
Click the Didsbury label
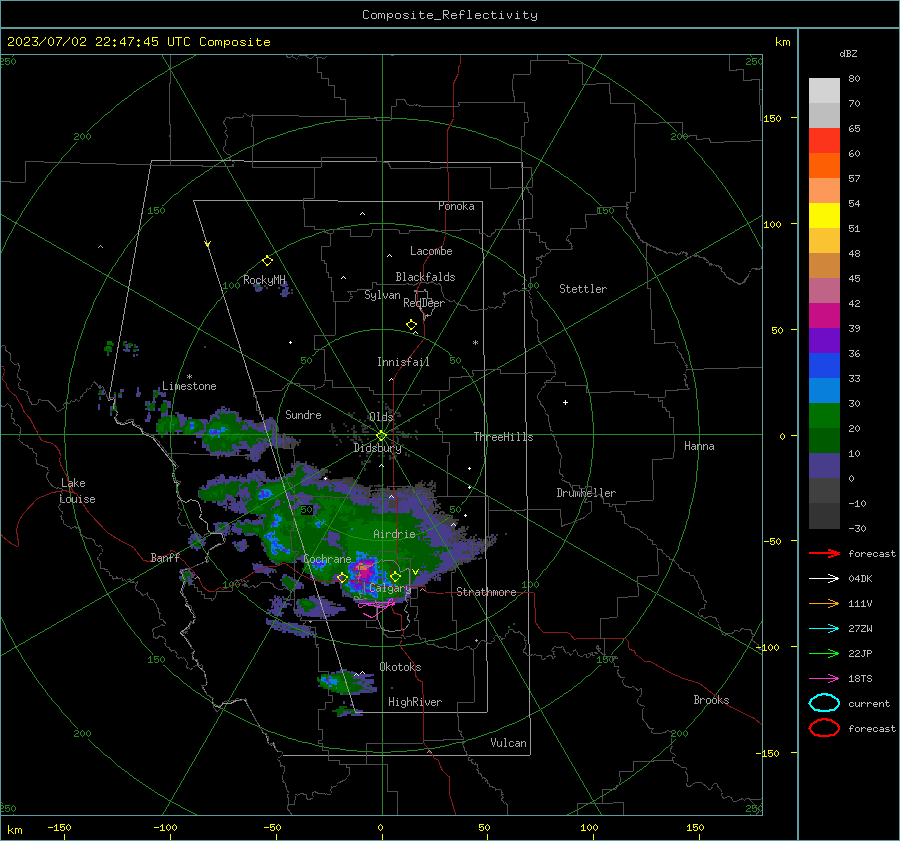377,448
